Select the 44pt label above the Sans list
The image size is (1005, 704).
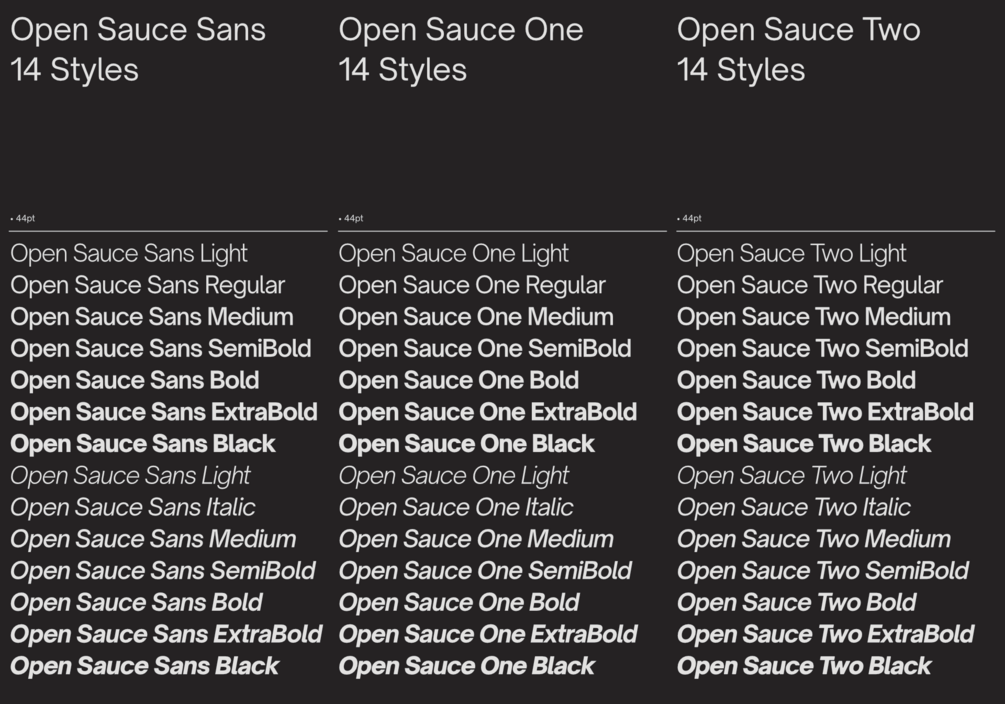pos(25,218)
